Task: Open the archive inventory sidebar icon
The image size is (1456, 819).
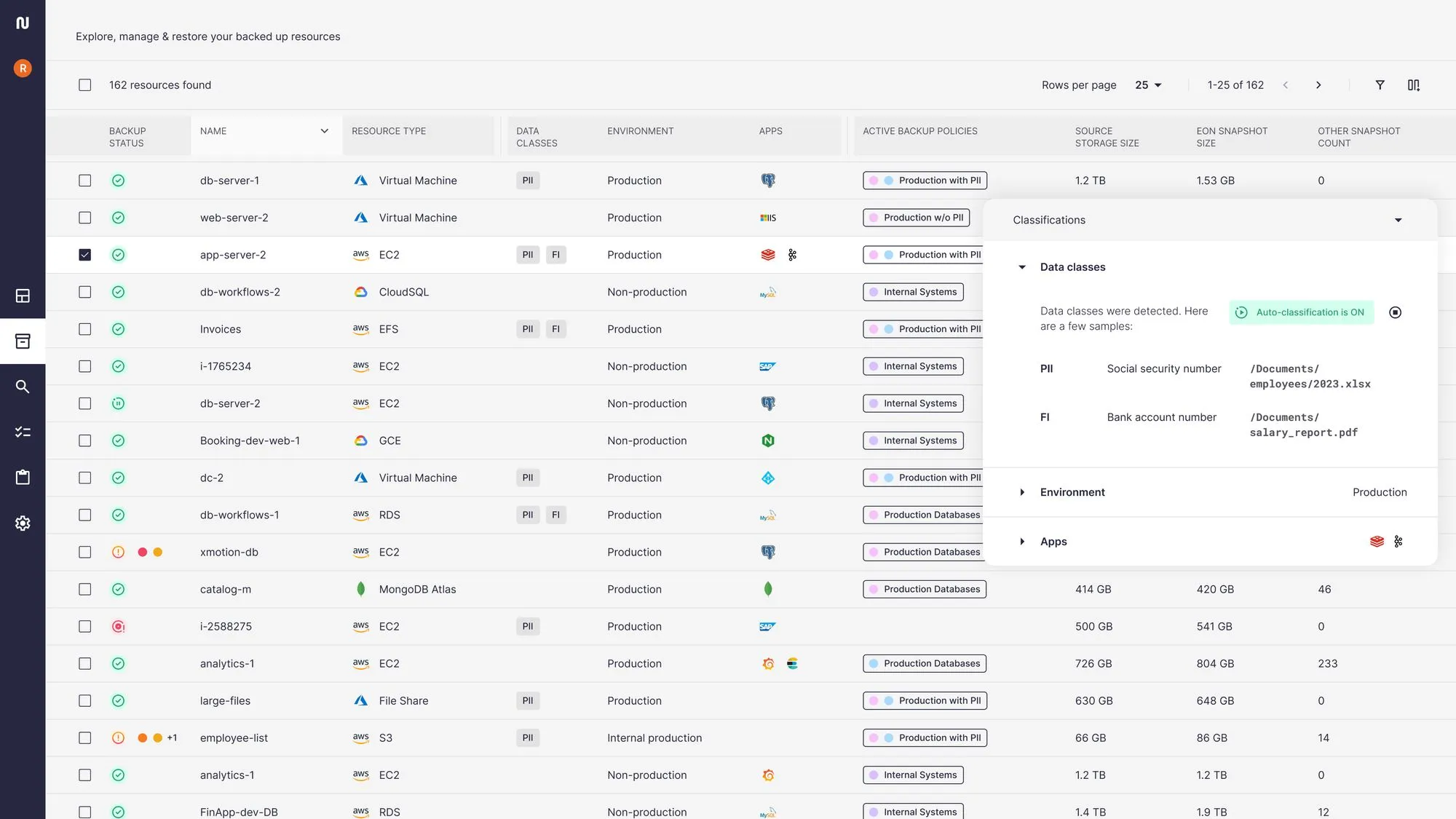Action: point(23,341)
